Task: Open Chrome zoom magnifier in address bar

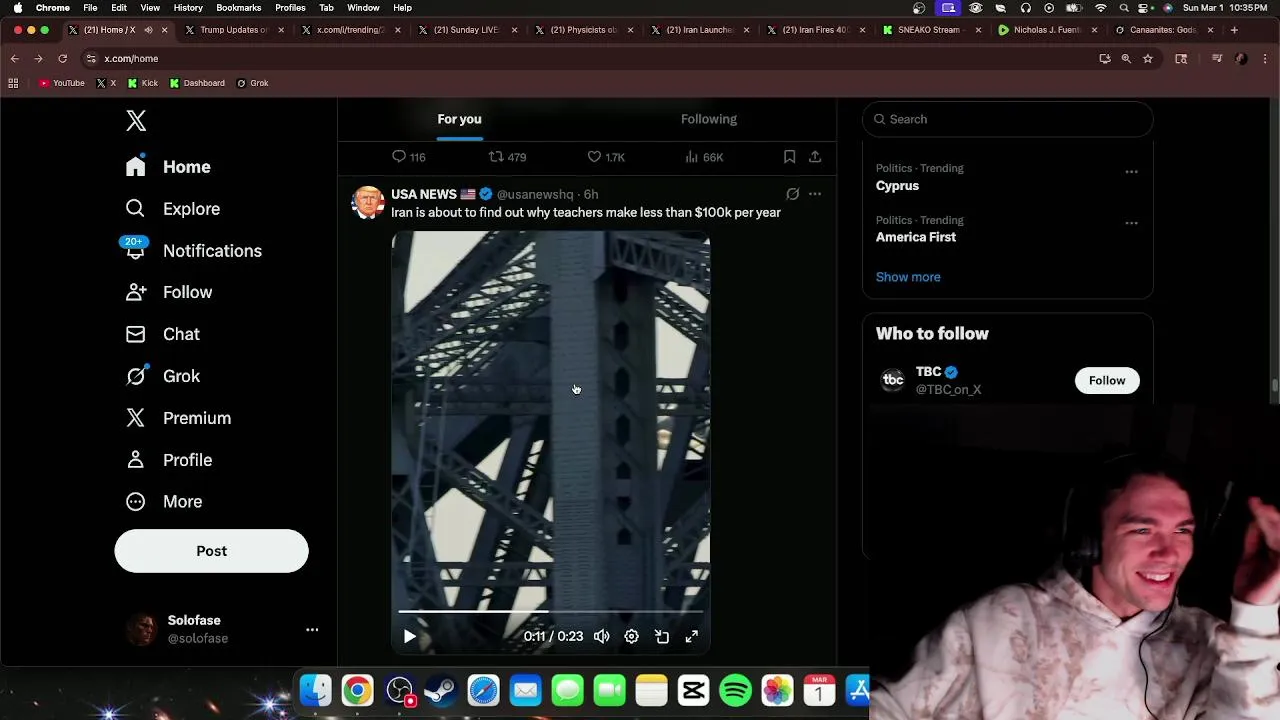Action: pyautogui.click(x=1126, y=59)
